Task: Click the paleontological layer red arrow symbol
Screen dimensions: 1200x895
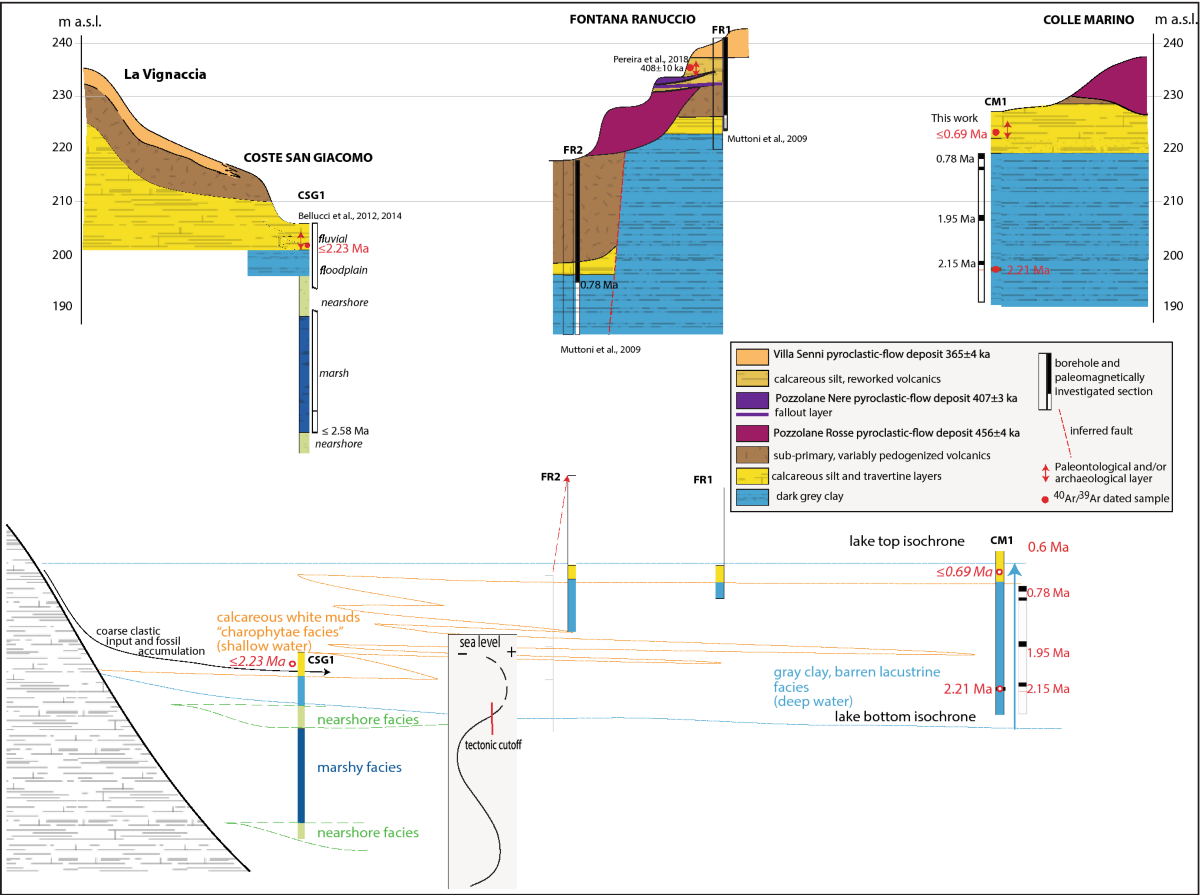Action: (1047, 472)
